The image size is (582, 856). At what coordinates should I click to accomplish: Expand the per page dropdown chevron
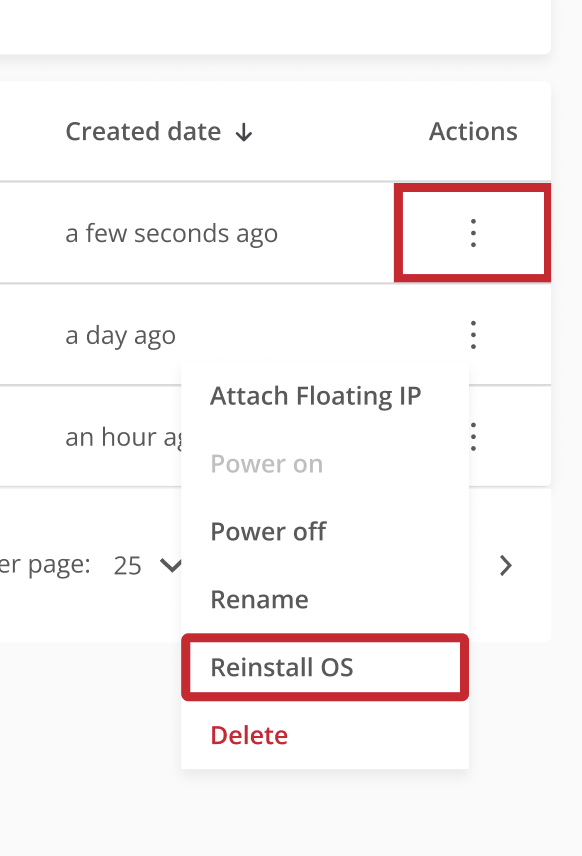170,566
